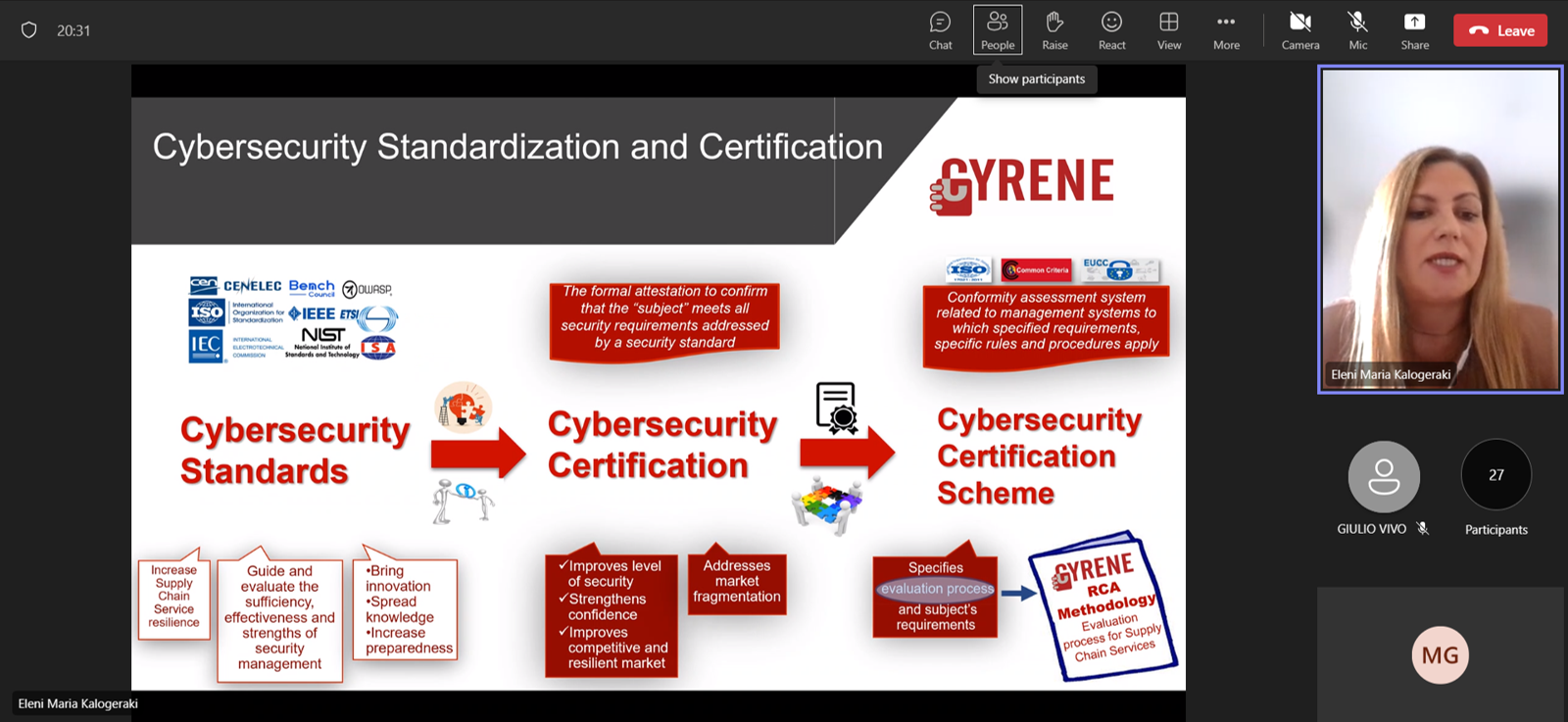Click the Eleni Maria Kalogeraki presenter label
This screenshot has height=722, width=1568.
pos(78,703)
